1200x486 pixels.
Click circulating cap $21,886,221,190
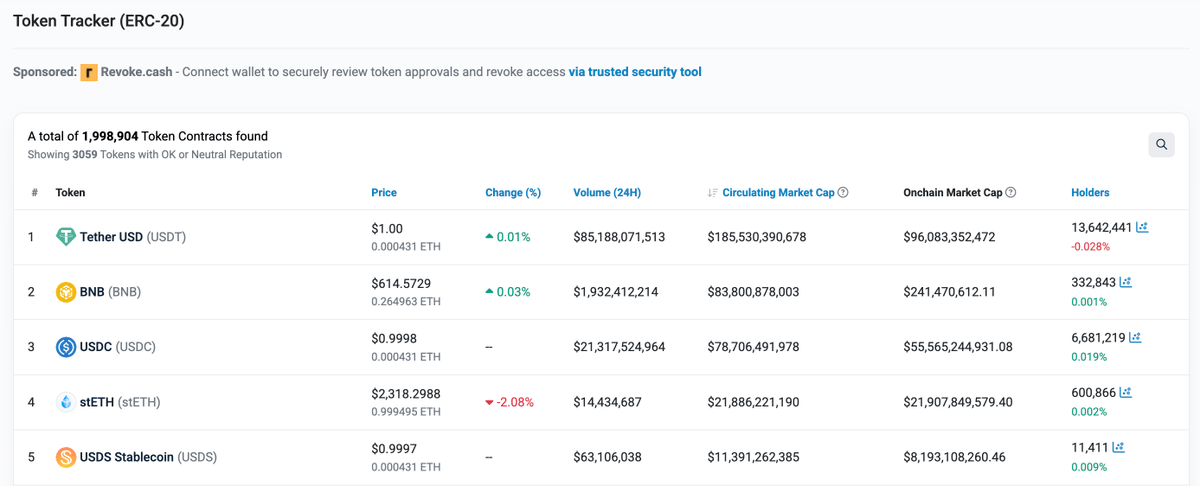tap(753, 402)
